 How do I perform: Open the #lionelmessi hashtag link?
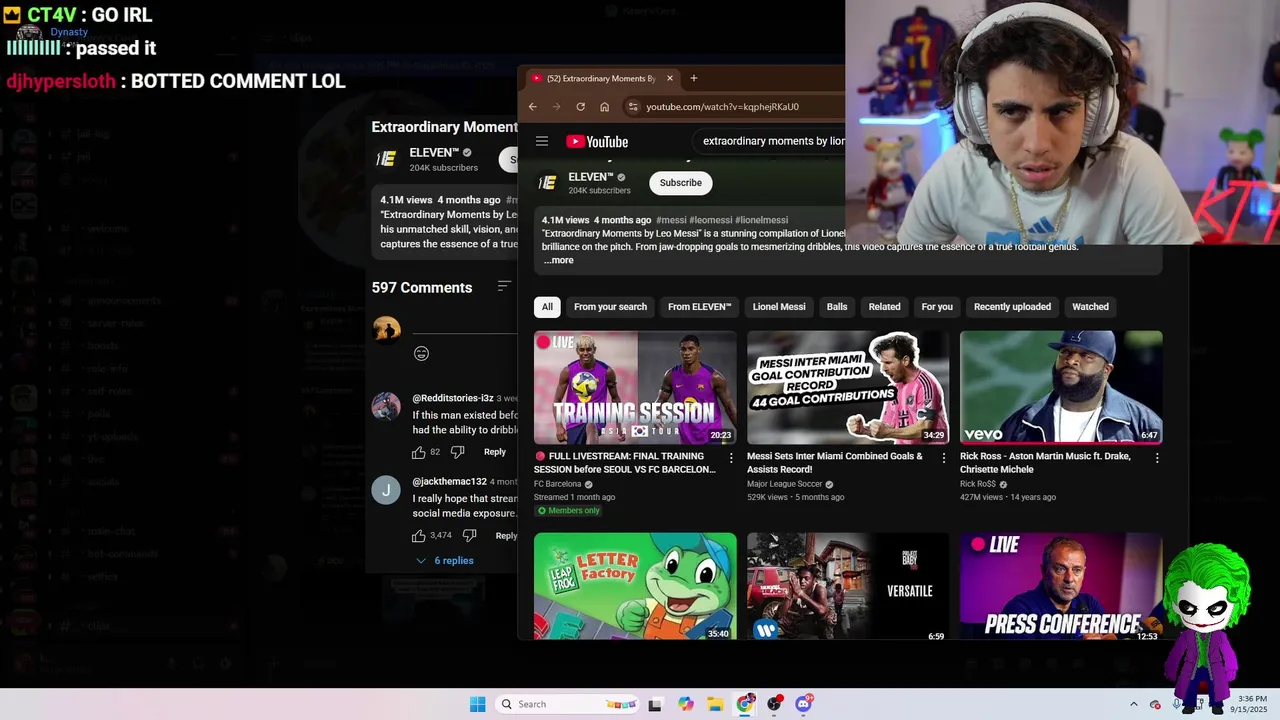coord(761,220)
